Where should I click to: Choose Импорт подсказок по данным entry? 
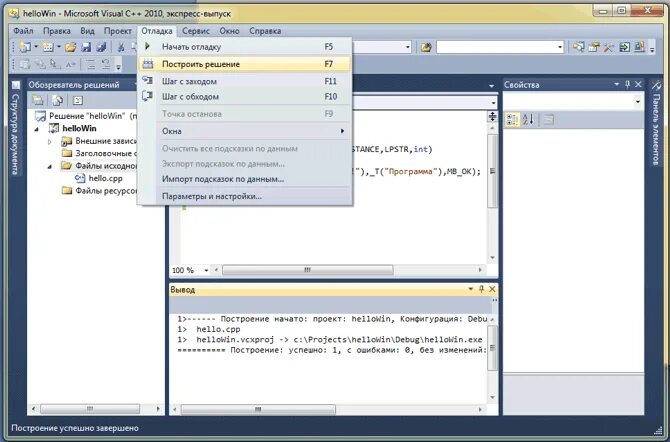(x=245, y=179)
